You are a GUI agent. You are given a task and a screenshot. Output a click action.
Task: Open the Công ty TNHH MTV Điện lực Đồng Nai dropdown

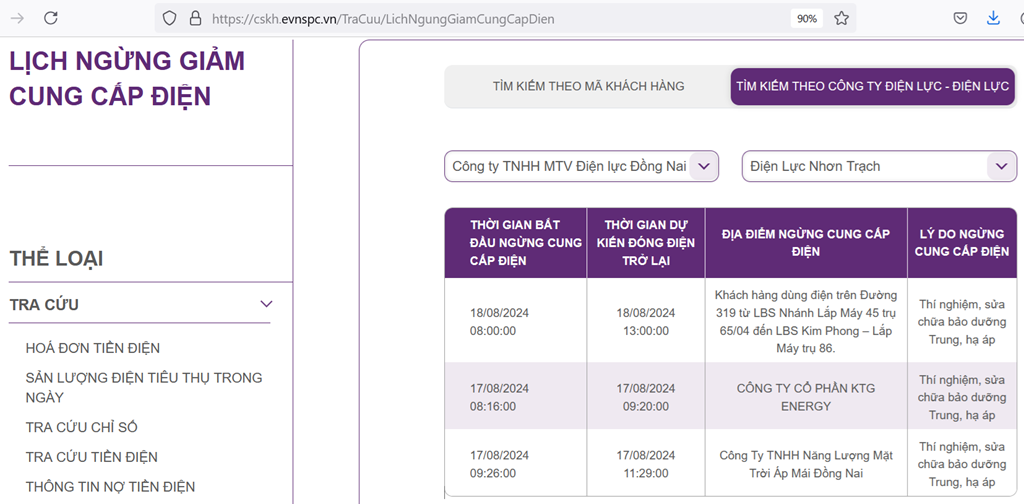581,166
